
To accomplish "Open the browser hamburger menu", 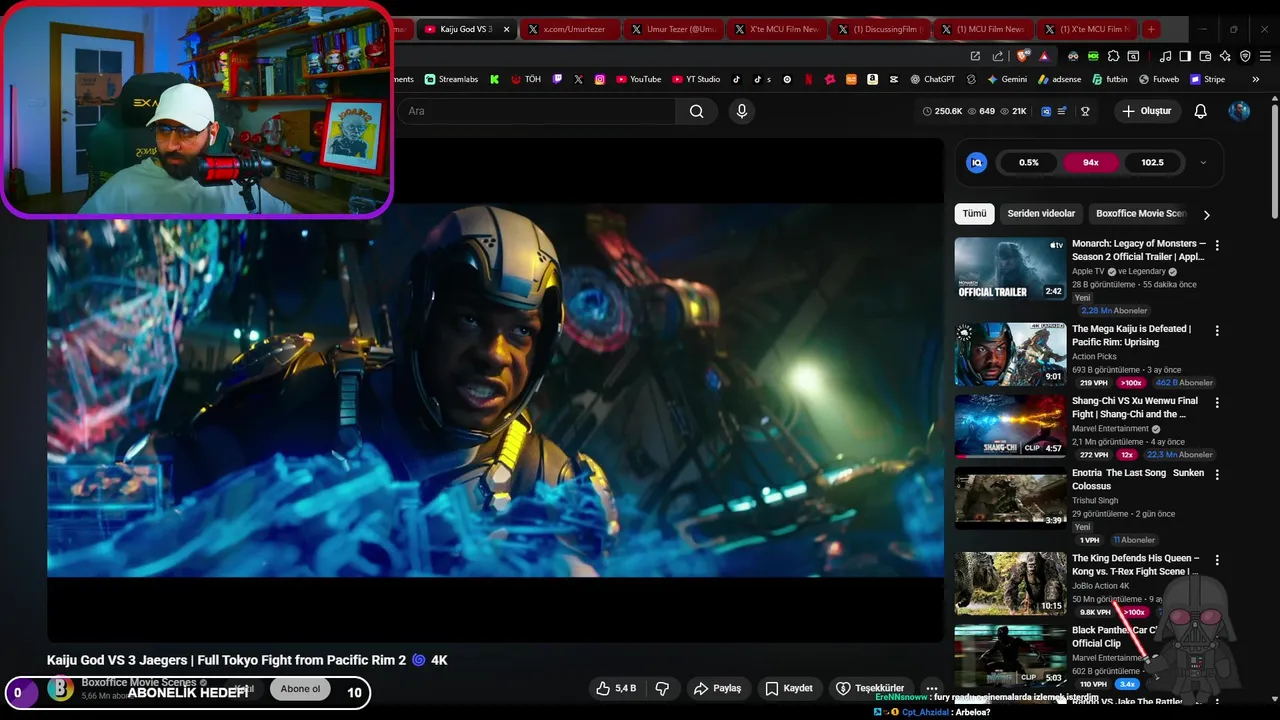I will (1265, 56).
